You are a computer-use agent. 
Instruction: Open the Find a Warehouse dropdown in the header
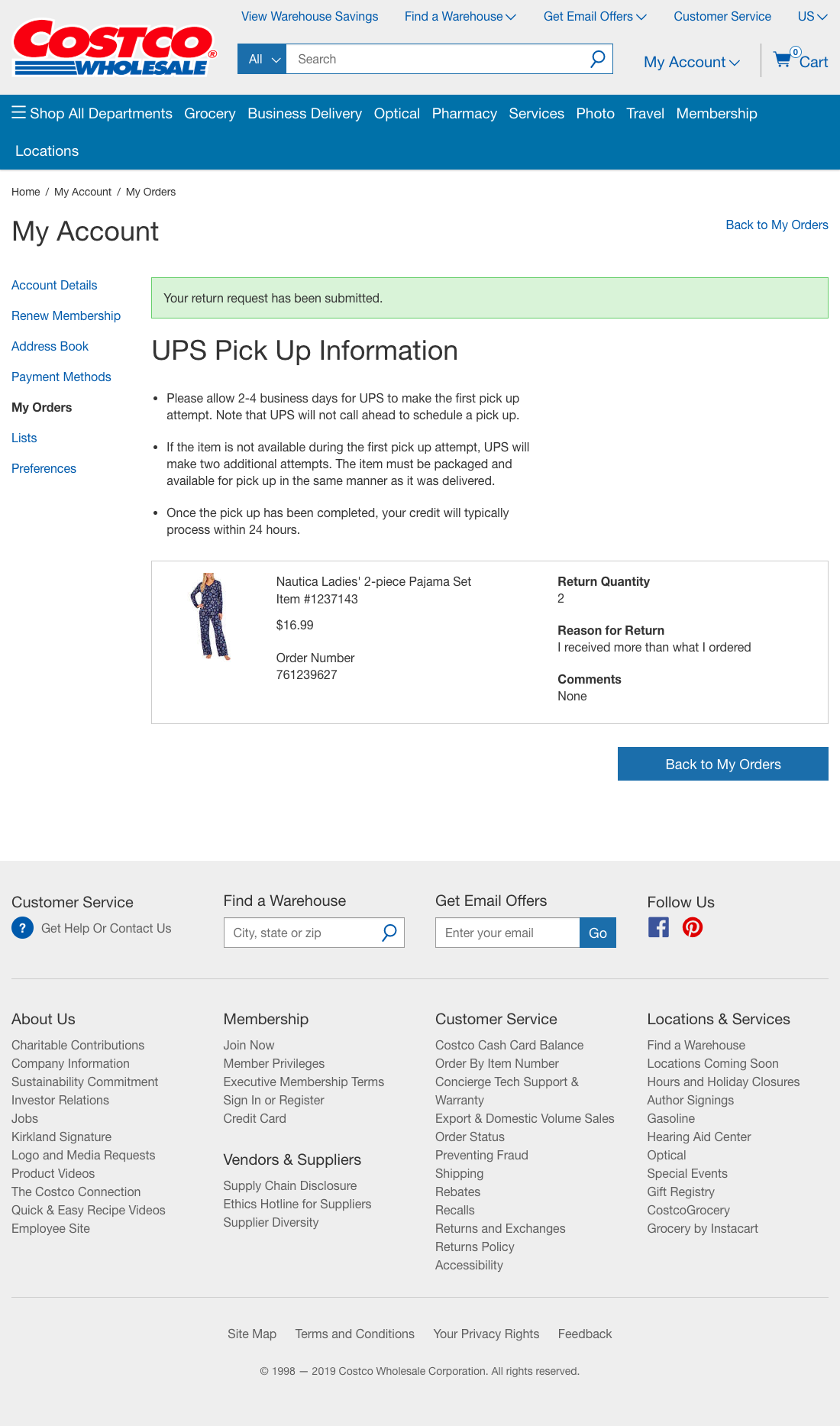click(x=458, y=16)
